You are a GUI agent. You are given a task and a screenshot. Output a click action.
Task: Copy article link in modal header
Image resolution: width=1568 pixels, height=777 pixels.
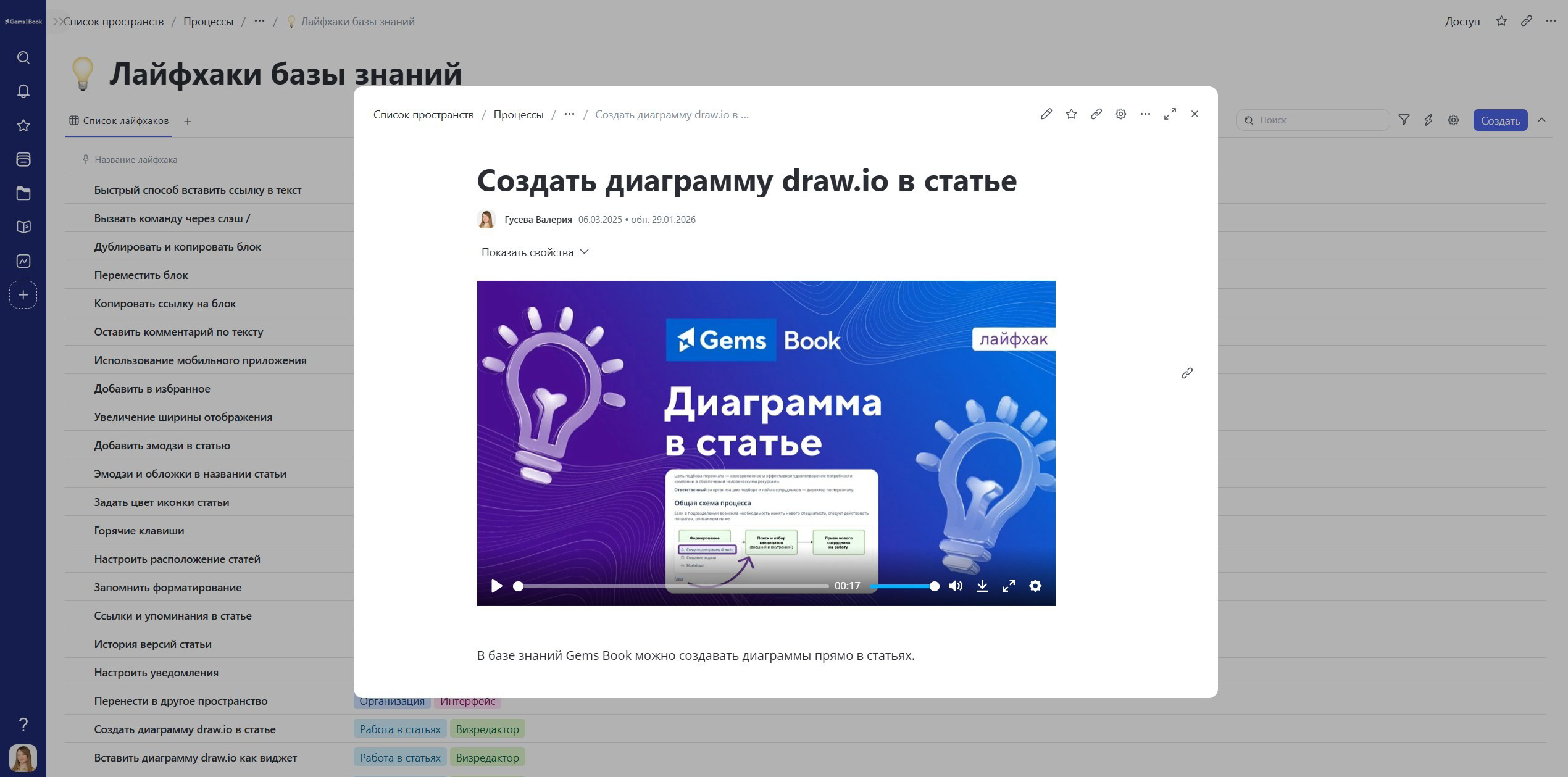[1096, 114]
